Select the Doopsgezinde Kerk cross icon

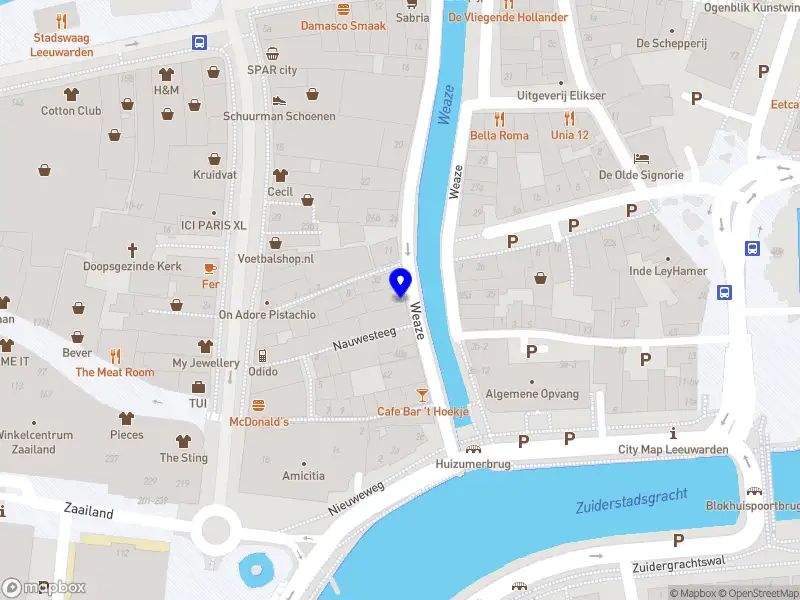132,250
